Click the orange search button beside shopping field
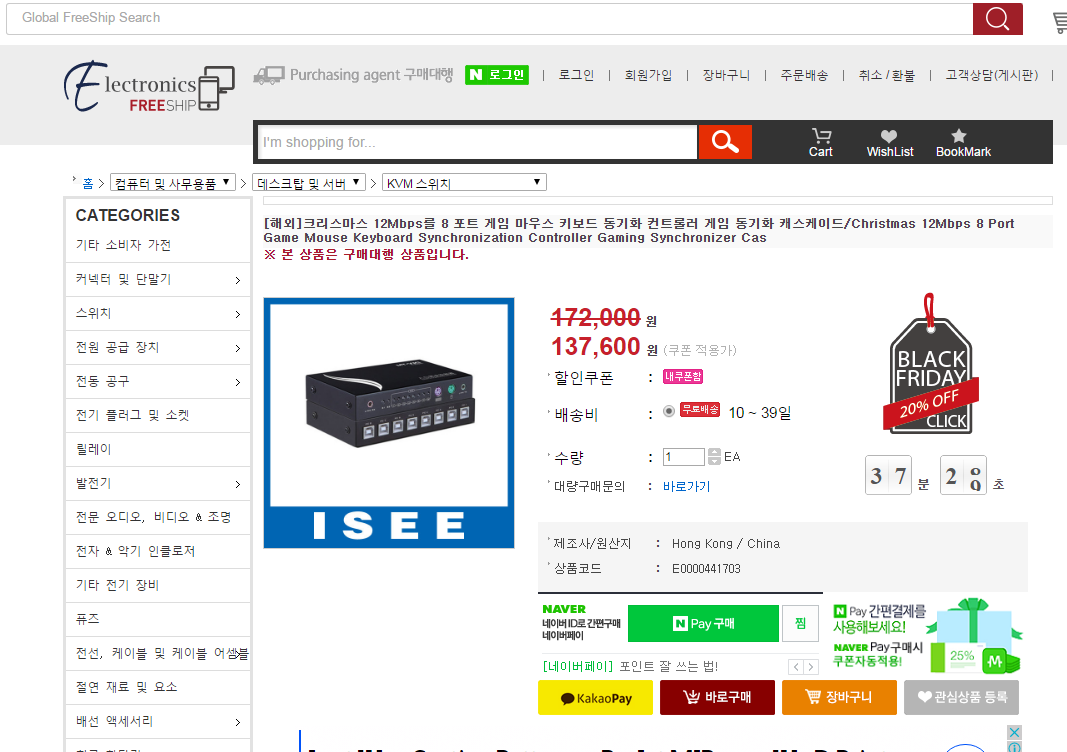 724,142
